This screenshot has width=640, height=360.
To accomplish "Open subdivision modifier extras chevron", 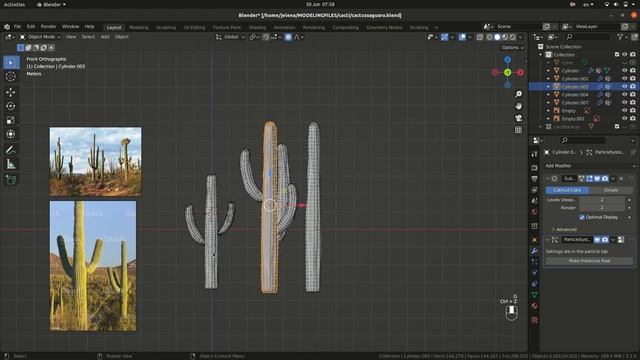I will point(613,179).
